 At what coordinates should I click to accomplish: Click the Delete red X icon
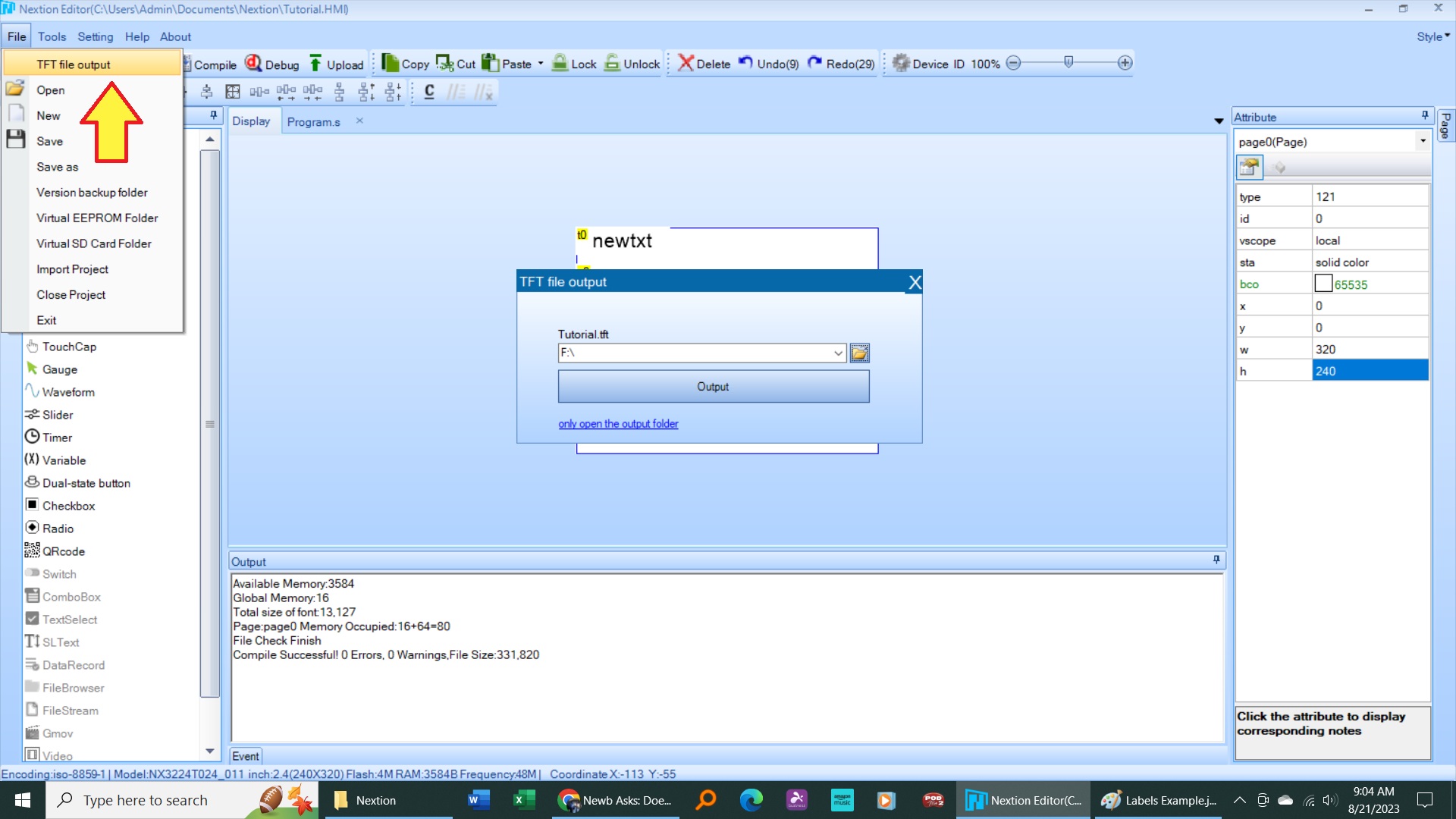tap(686, 64)
